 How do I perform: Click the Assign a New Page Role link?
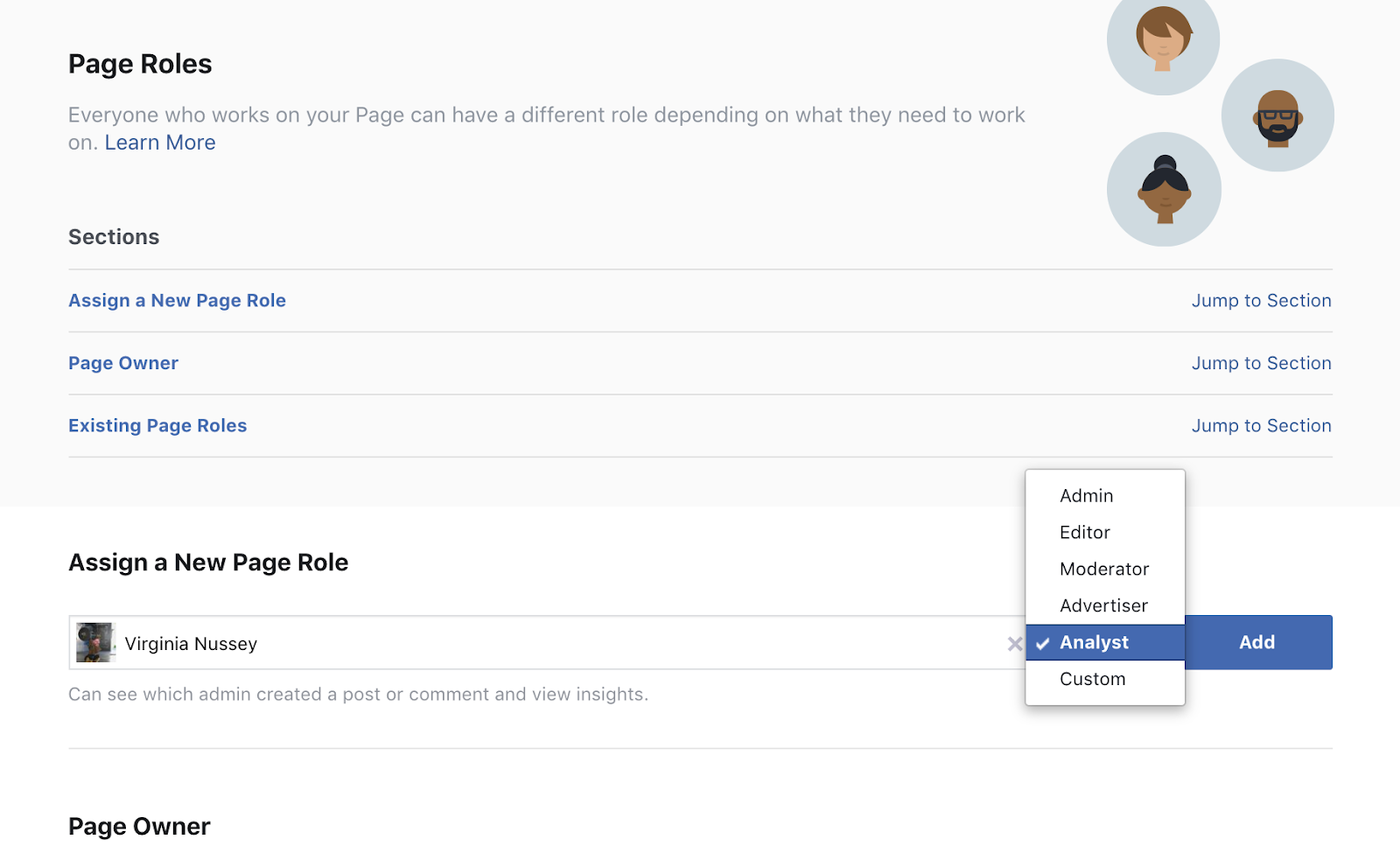(177, 301)
